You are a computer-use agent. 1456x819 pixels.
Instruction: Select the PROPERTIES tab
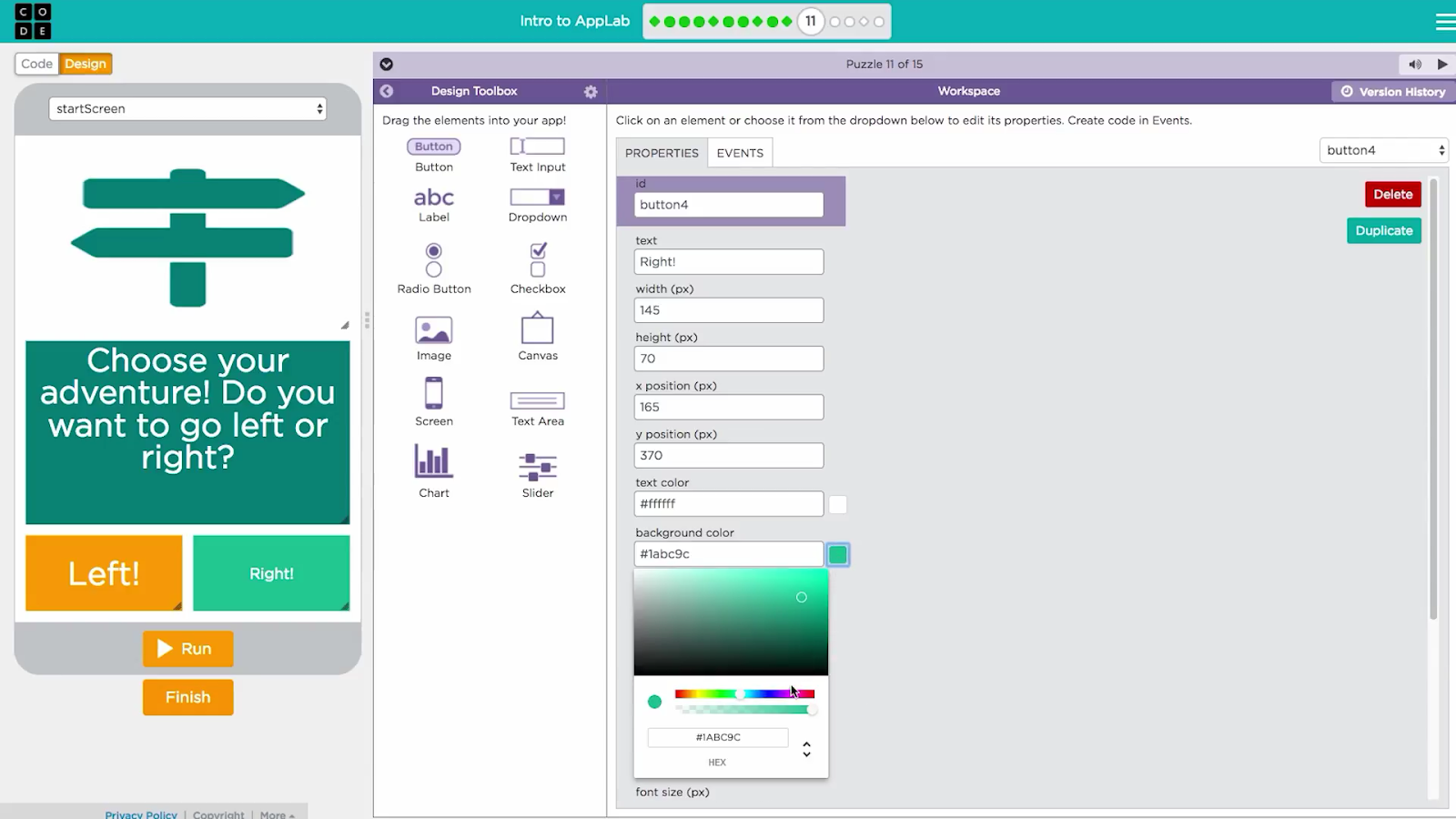pyautogui.click(x=662, y=153)
